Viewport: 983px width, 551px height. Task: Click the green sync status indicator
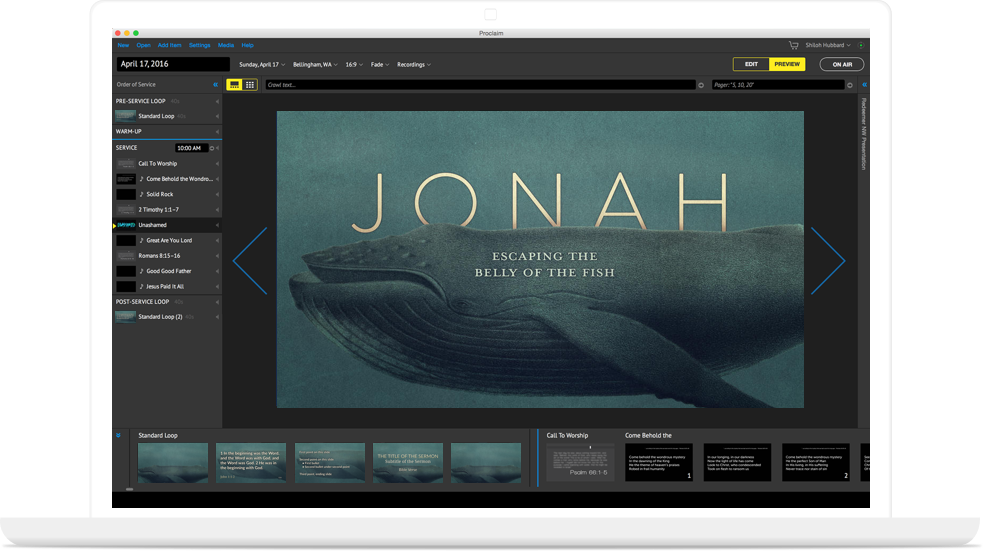pos(861,45)
